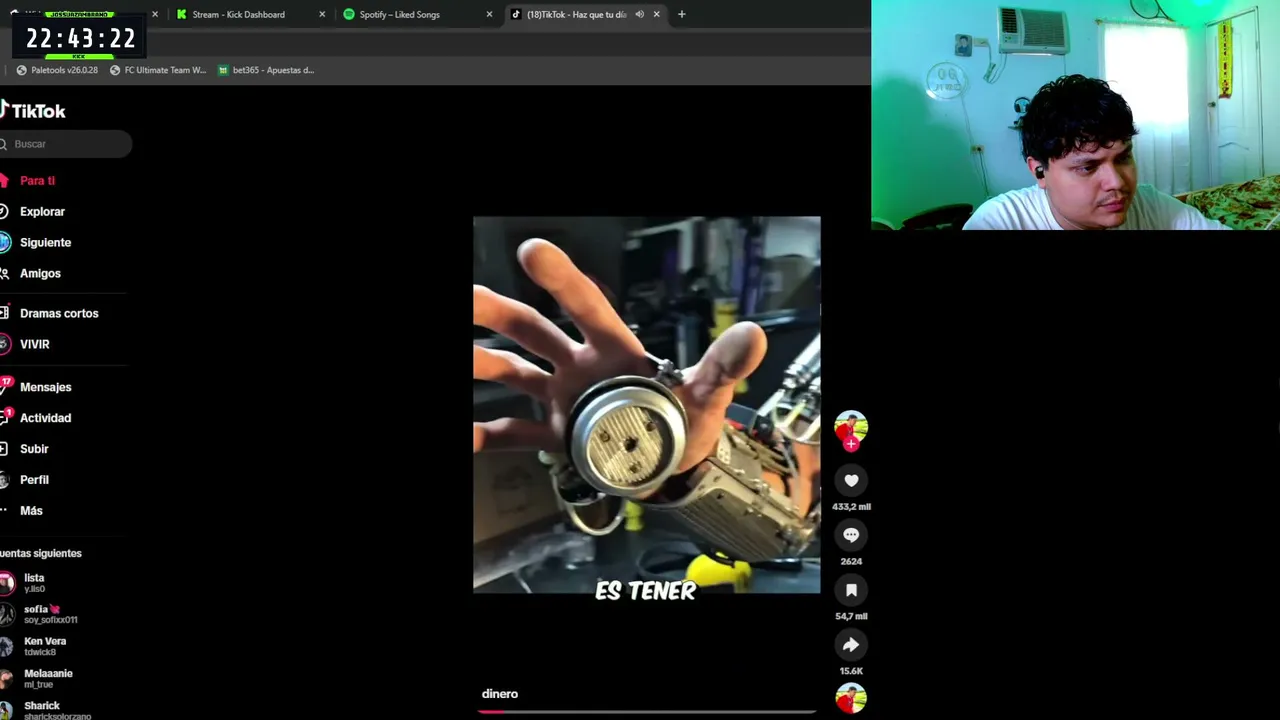The width and height of the screenshot is (1280, 720).
Task: Click the 'dinero' video caption text
Action: pos(500,694)
